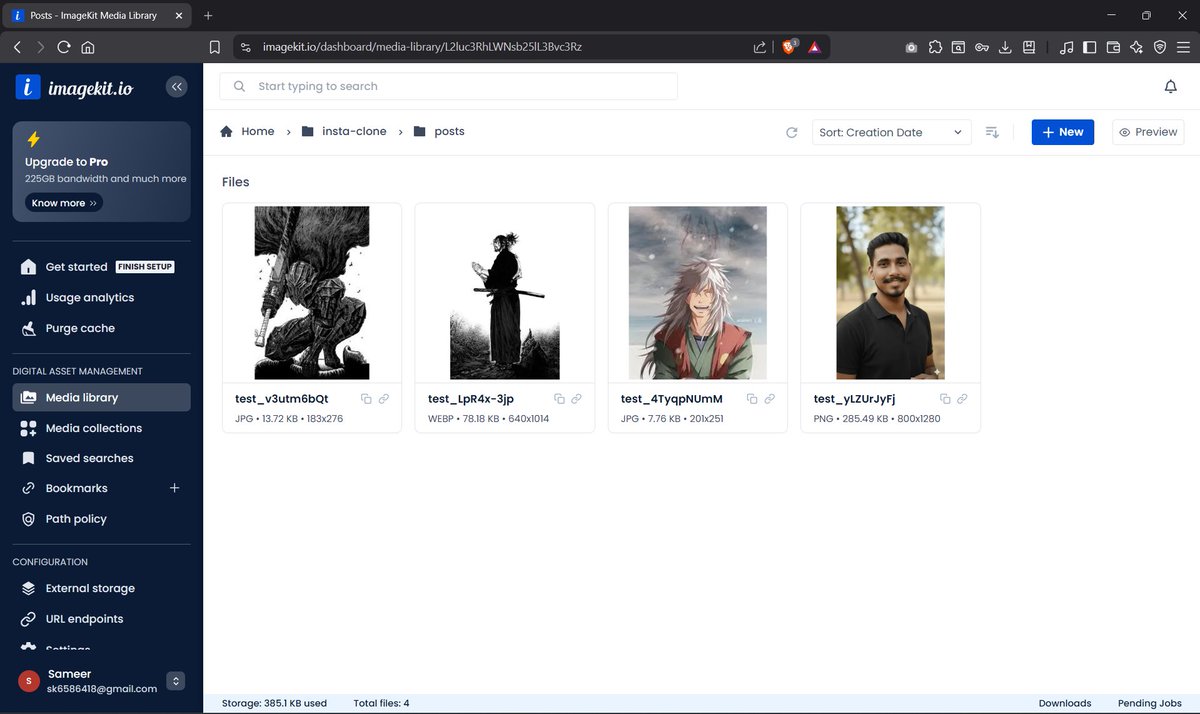Click FINISH SETUP badge
This screenshot has width=1200, height=714.
tap(145, 267)
